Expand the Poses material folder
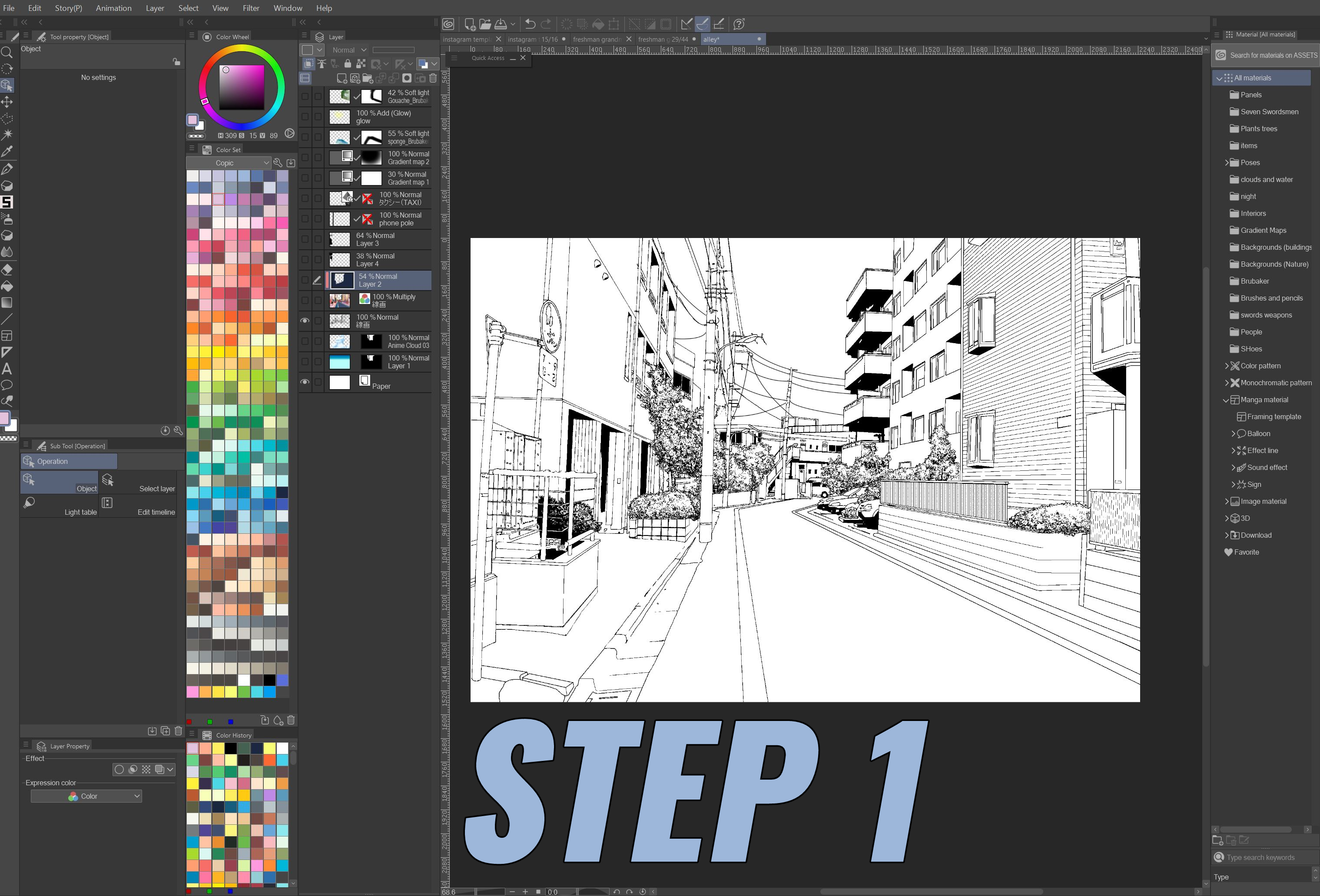Screen dimensions: 1320x896 pos(1226,162)
